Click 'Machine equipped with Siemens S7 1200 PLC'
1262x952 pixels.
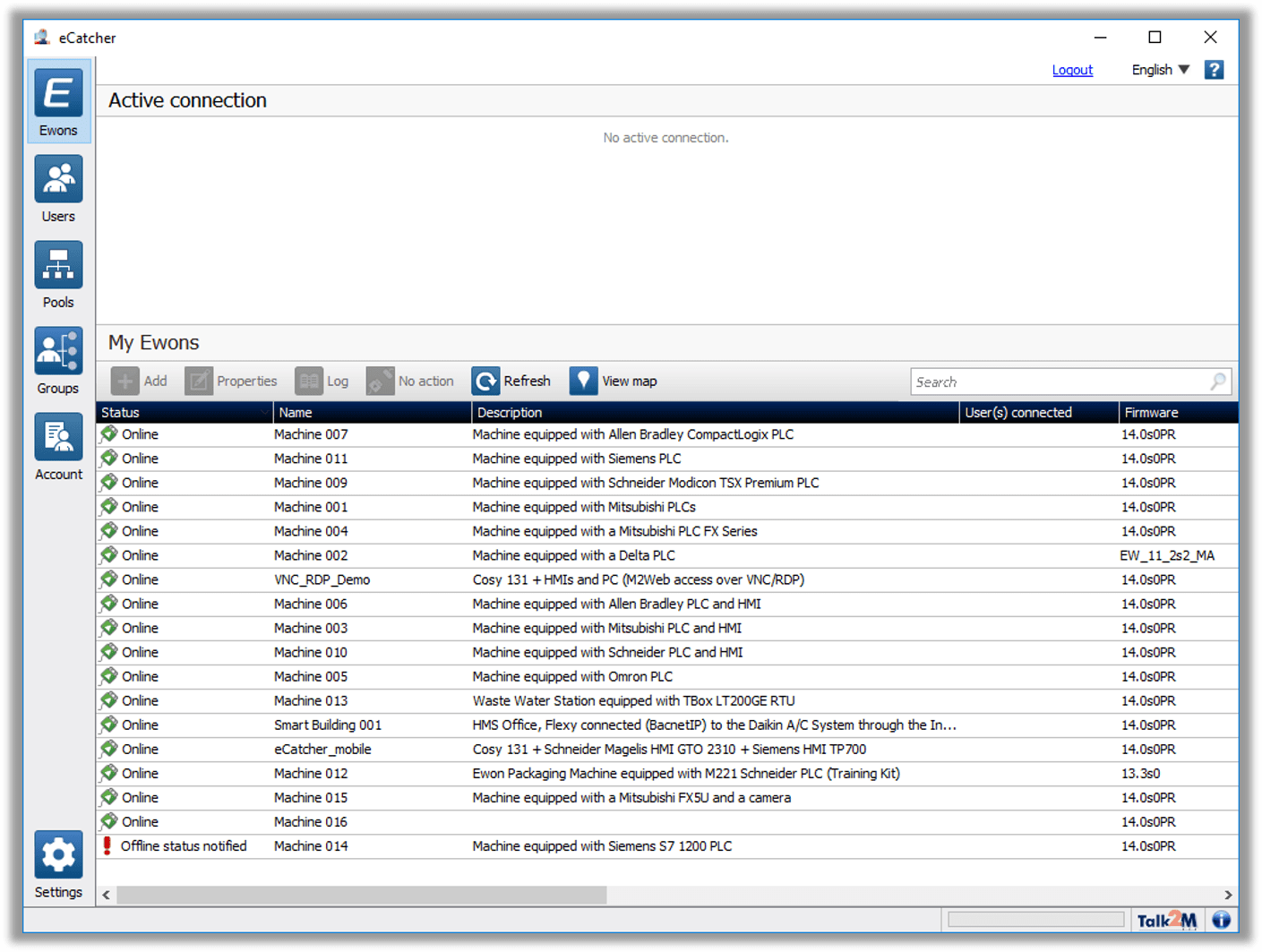tap(602, 845)
